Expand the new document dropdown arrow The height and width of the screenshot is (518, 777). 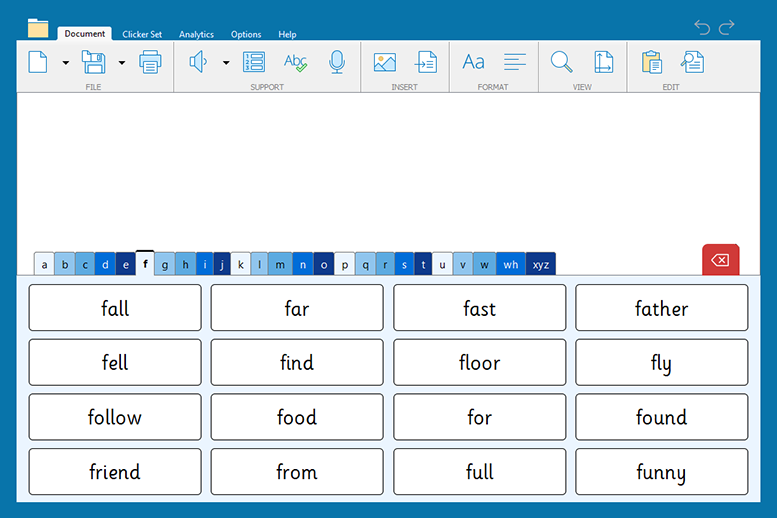(66, 63)
